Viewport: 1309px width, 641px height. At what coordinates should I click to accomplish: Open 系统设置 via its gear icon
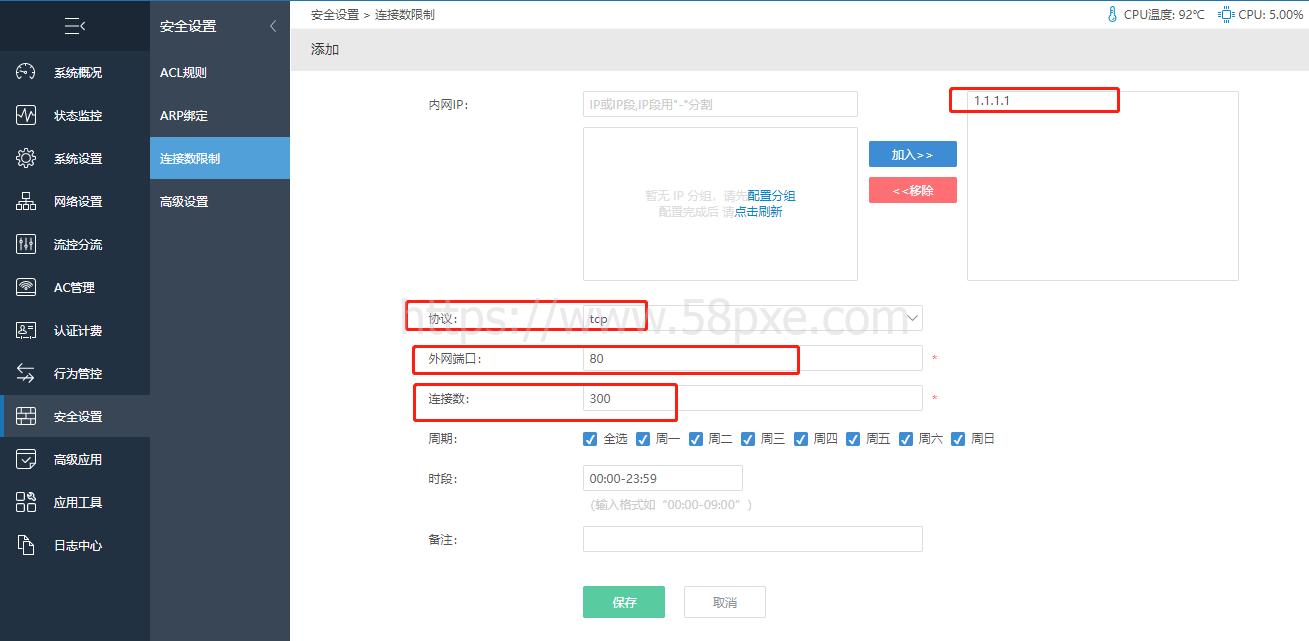pos(26,158)
